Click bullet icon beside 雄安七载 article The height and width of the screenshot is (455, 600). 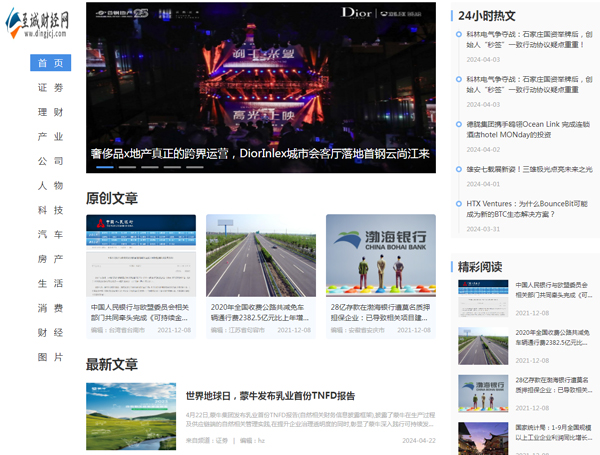pyautogui.click(x=459, y=169)
